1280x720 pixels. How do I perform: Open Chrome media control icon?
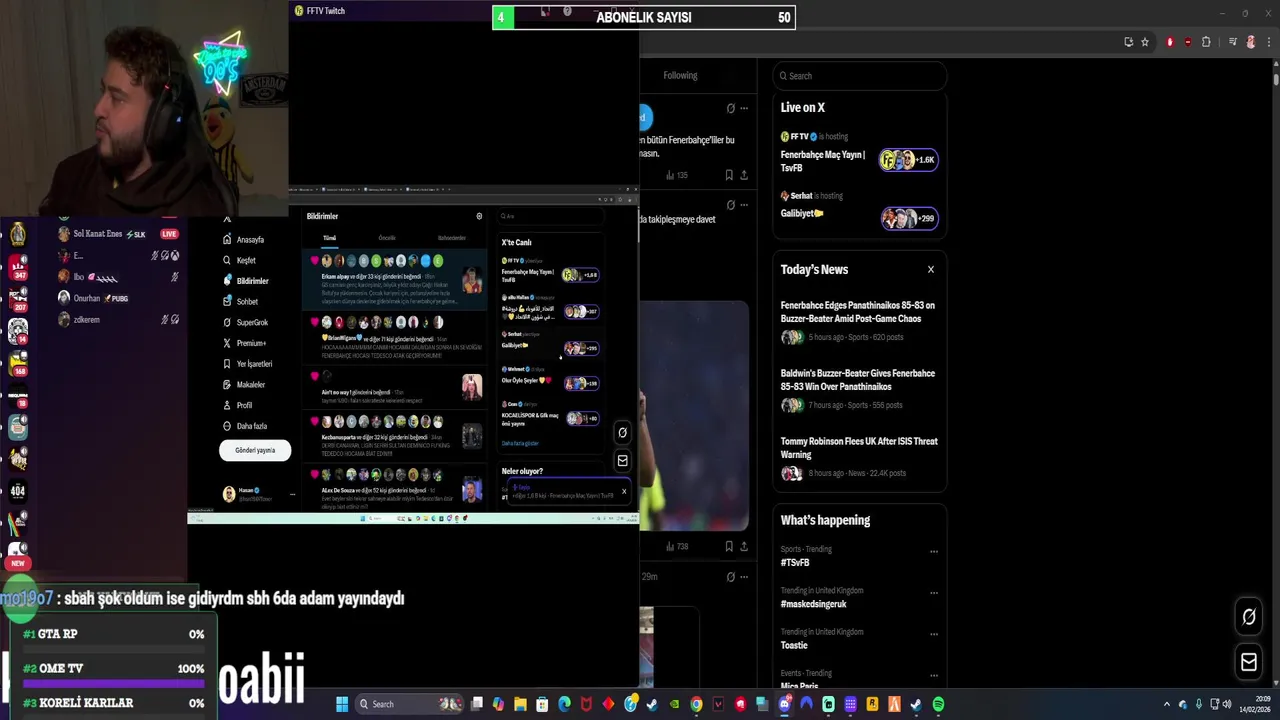(x=1233, y=42)
